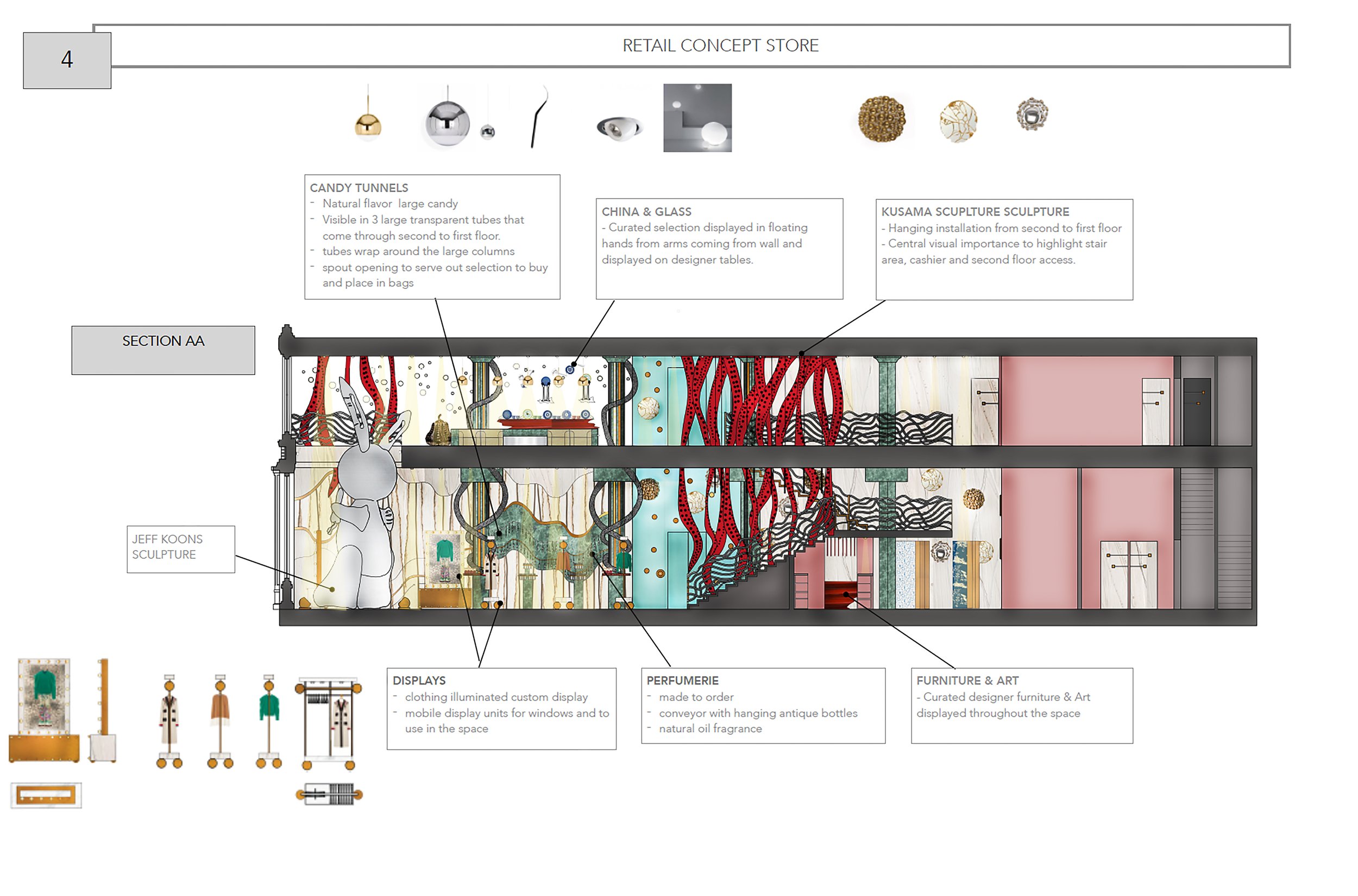Image resolution: width=1358 pixels, height=896 pixels.
Task: Click the recessed adjustable spotlight image
Action: pos(619,128)
